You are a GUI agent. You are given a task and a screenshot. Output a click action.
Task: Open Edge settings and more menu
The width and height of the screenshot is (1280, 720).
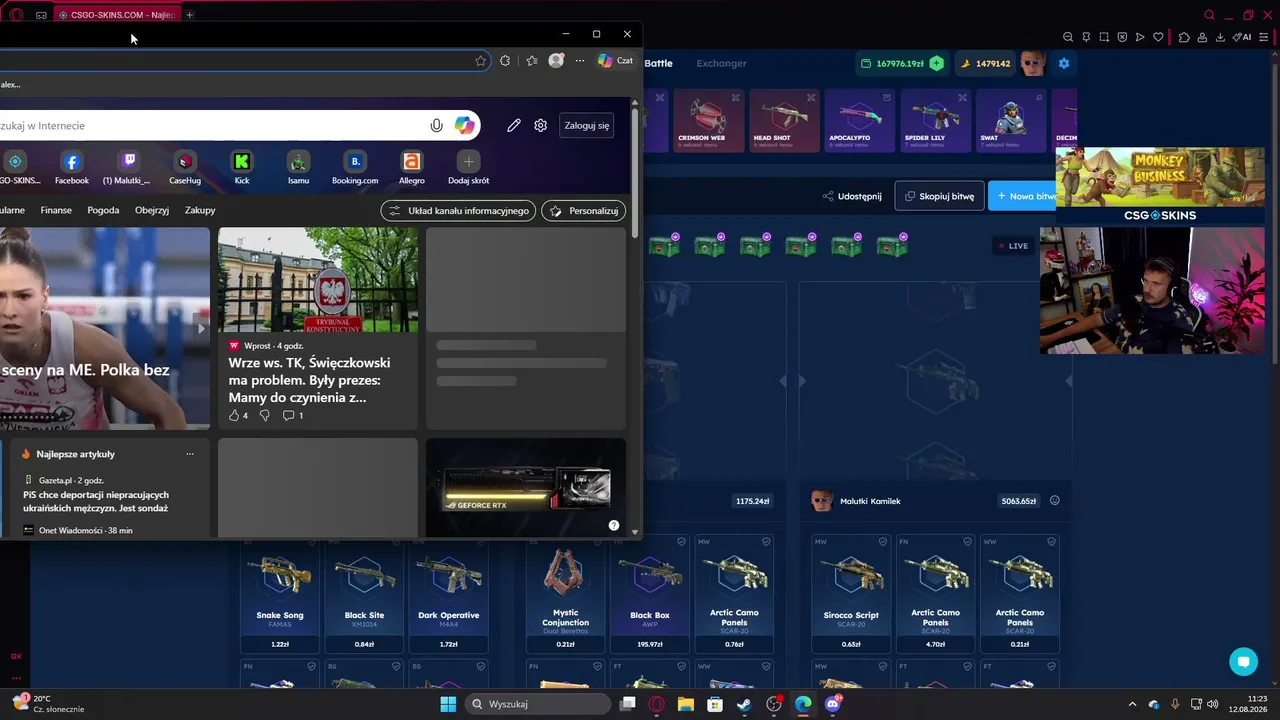pyautogui.click(x=580, y=61)
